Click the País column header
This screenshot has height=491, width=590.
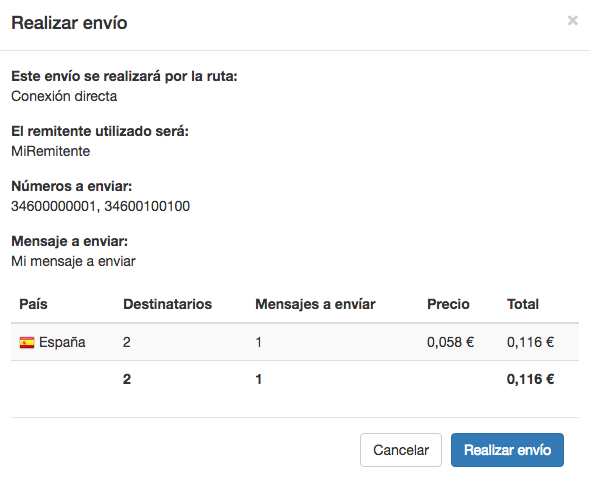(x=33, y=304)
